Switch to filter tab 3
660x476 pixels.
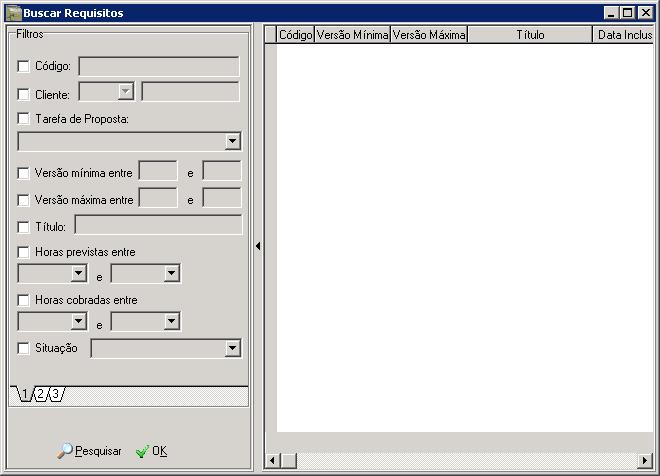(55, 394)
